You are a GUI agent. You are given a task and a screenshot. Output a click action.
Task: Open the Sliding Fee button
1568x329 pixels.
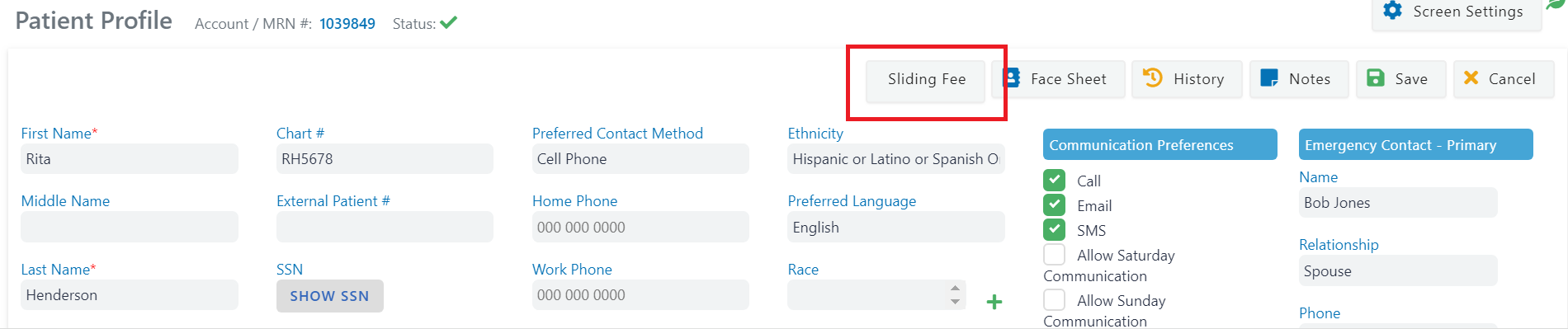[926, 79]
